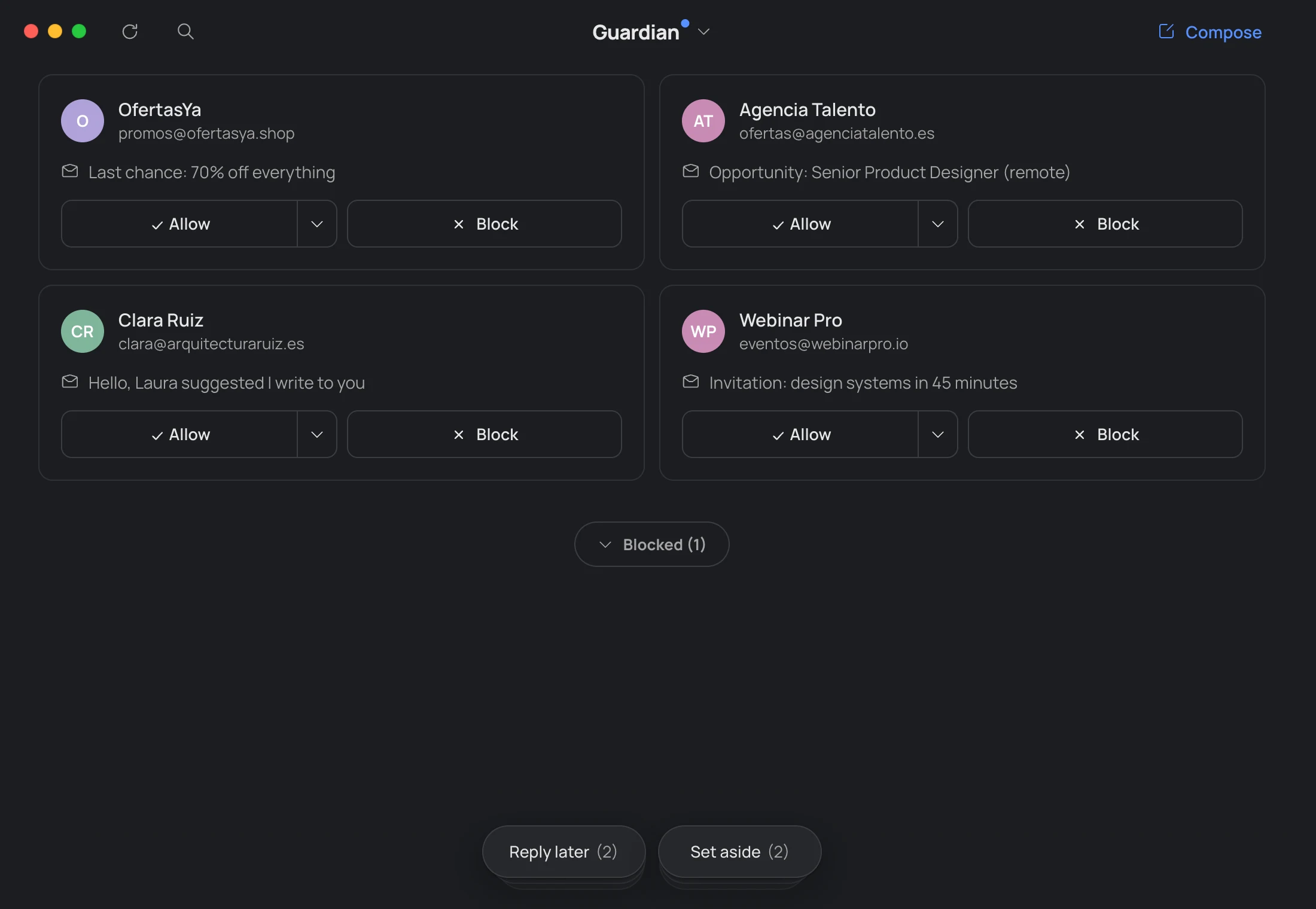
Task: Allow sender Webinar Pro
Action: pos(800,434)
